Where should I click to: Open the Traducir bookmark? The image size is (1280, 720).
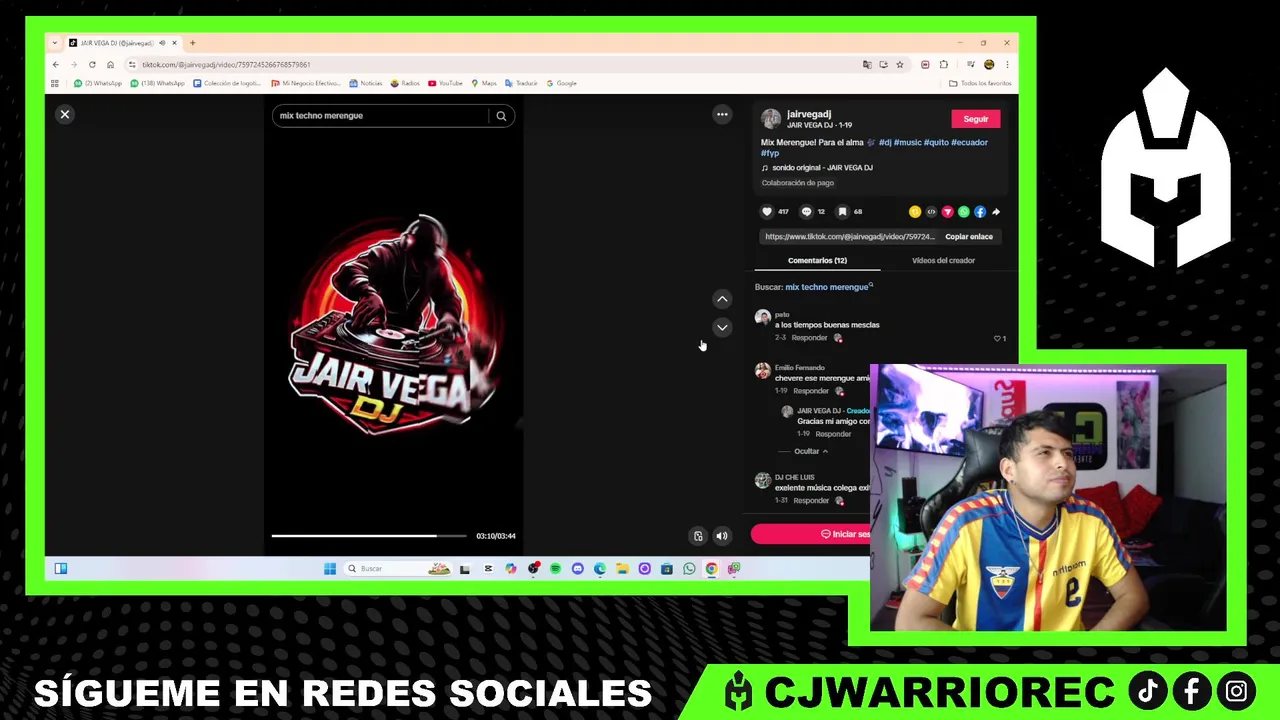click(522, 83)
